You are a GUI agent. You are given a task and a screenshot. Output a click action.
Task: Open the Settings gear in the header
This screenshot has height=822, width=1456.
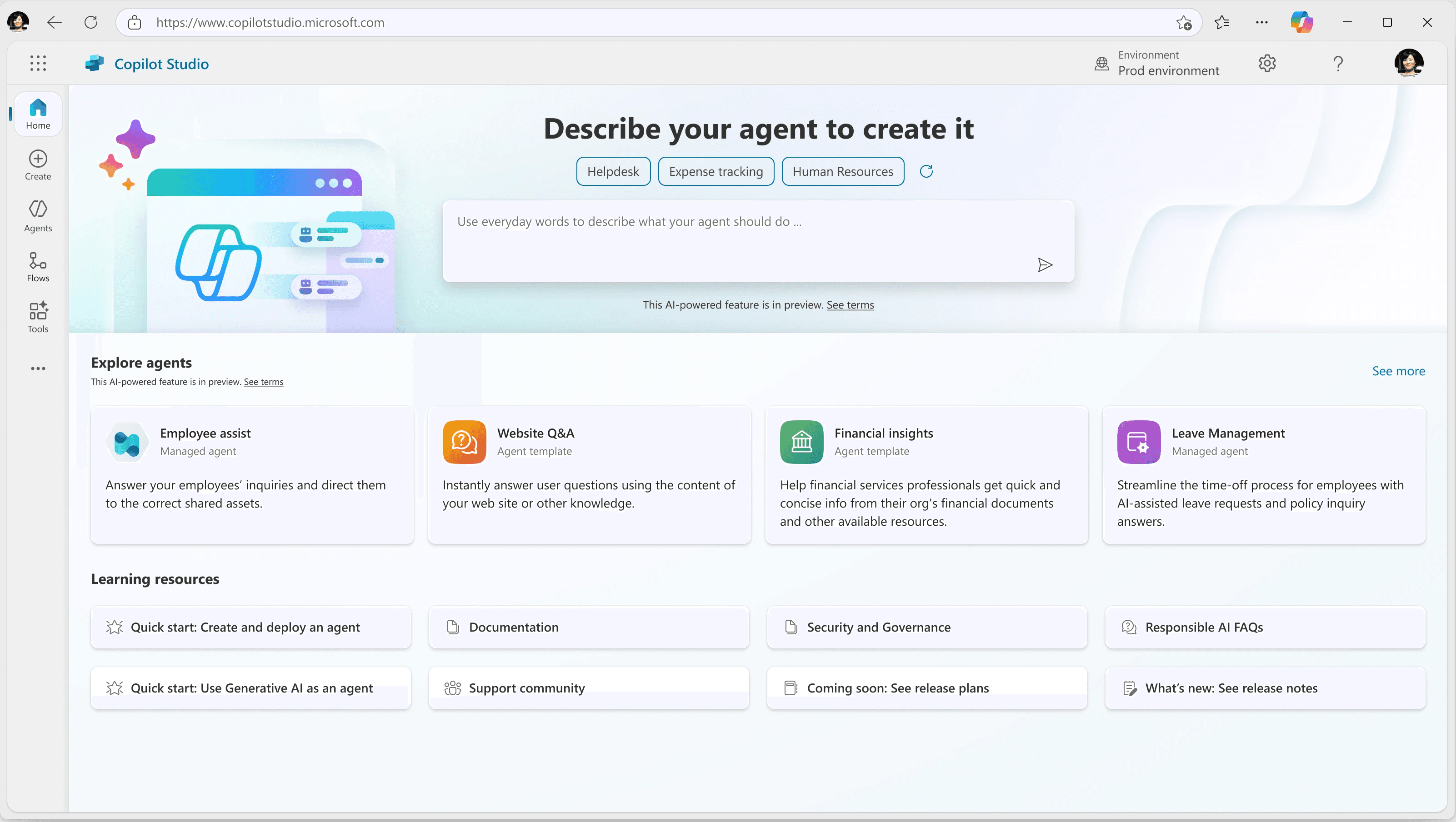pos(1266,63)
